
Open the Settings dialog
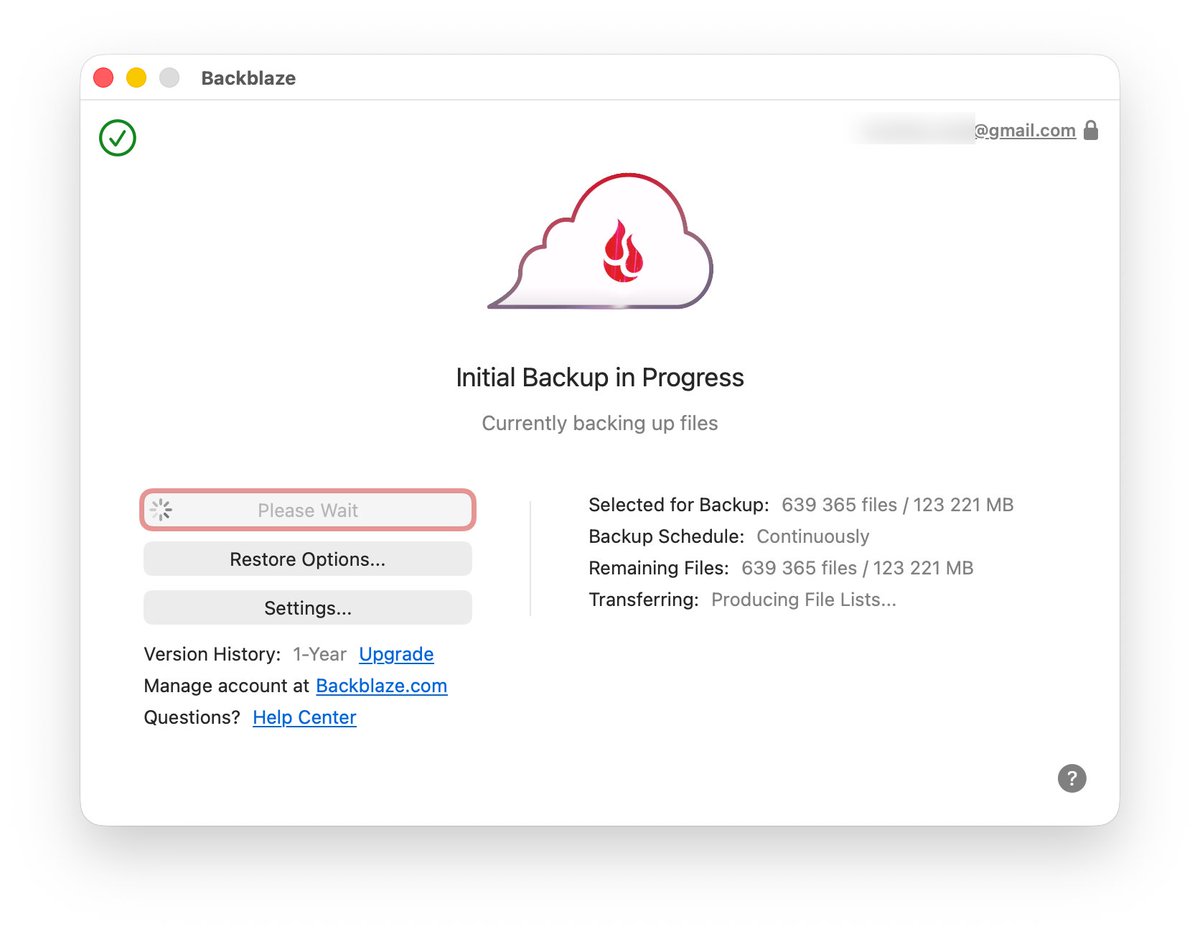308,608
